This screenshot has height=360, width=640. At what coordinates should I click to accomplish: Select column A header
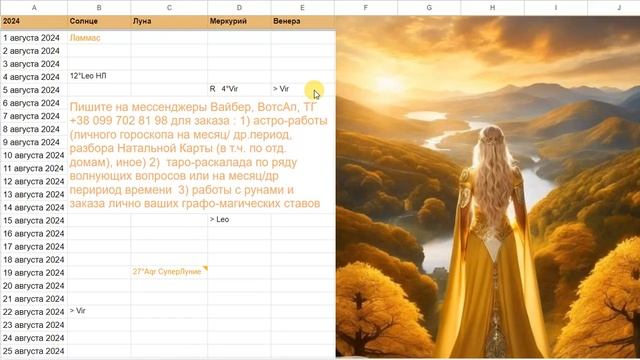pyautogui.click(x=34, y=7)
